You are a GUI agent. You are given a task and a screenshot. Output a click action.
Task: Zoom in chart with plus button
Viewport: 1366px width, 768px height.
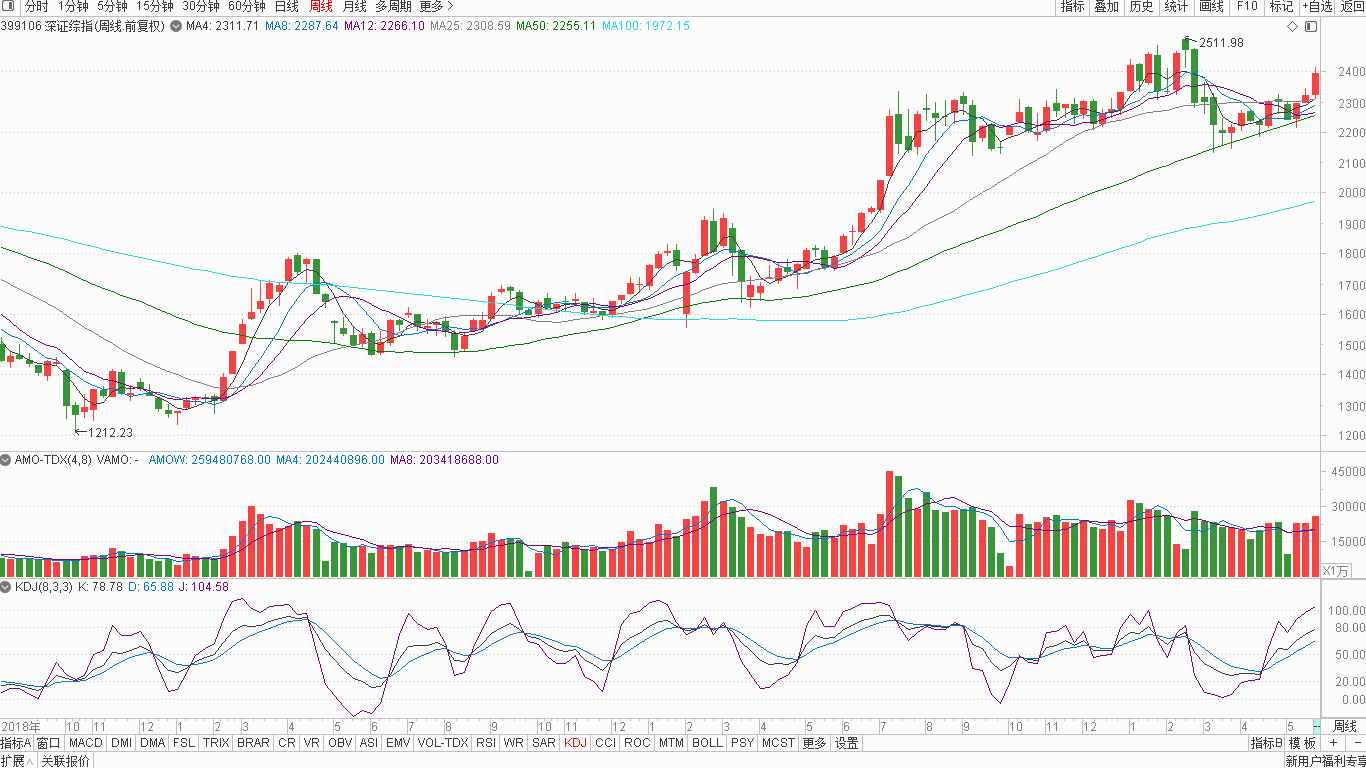pyautogui.click(x=1333, y=743)
